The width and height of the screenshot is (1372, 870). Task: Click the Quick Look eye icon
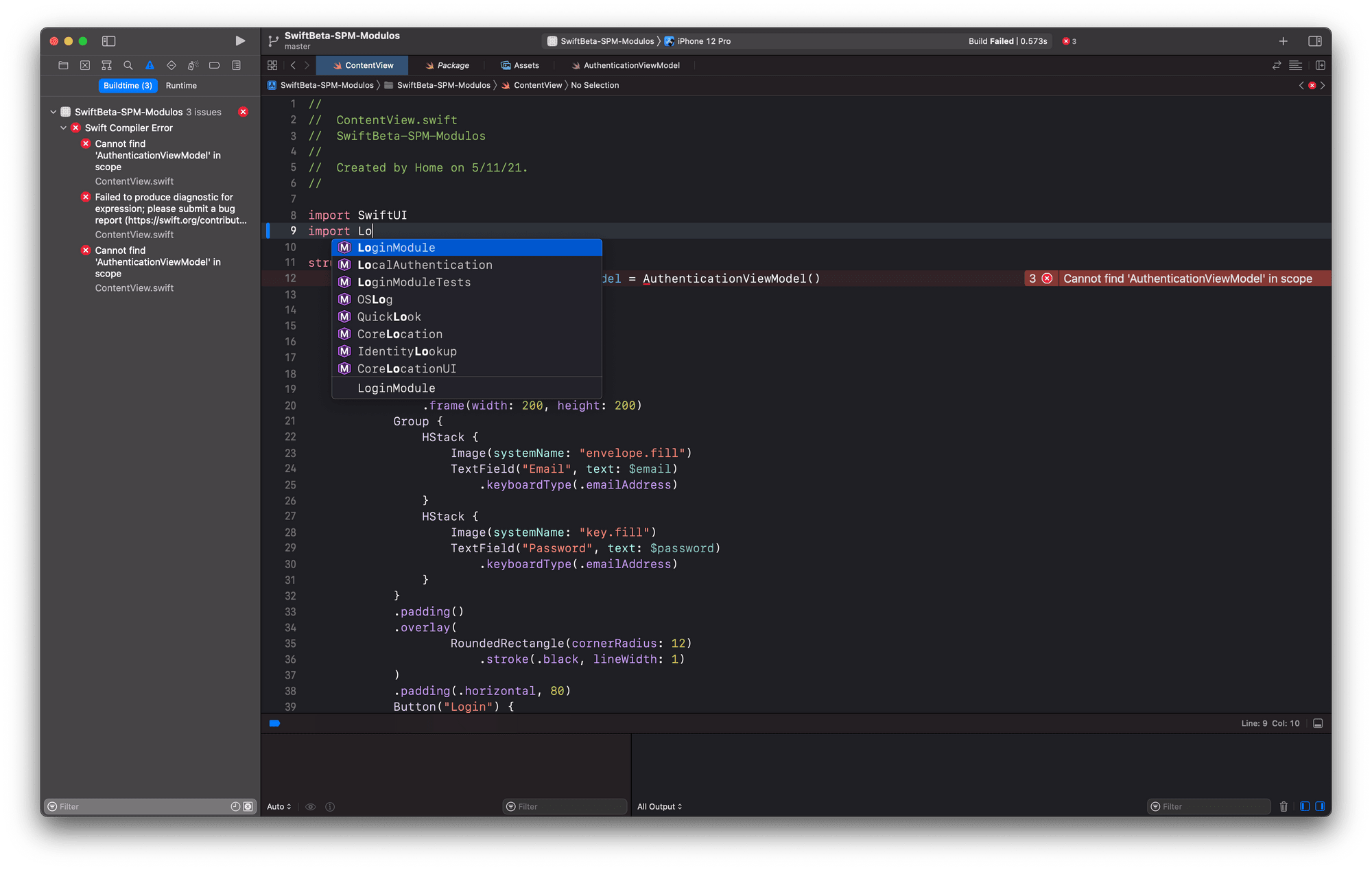[310, 807]
